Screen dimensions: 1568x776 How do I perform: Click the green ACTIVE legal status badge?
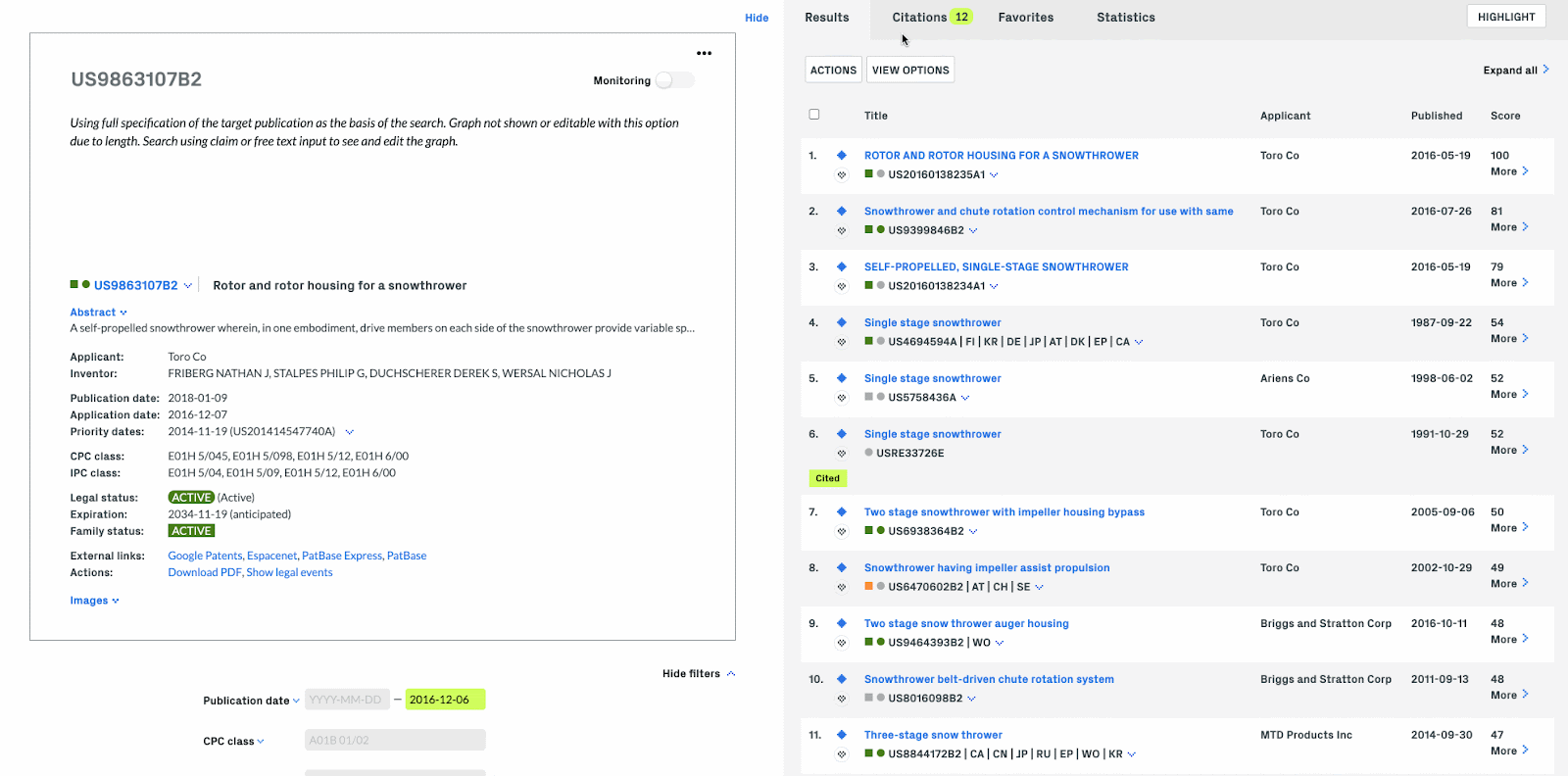coord(191,498)
